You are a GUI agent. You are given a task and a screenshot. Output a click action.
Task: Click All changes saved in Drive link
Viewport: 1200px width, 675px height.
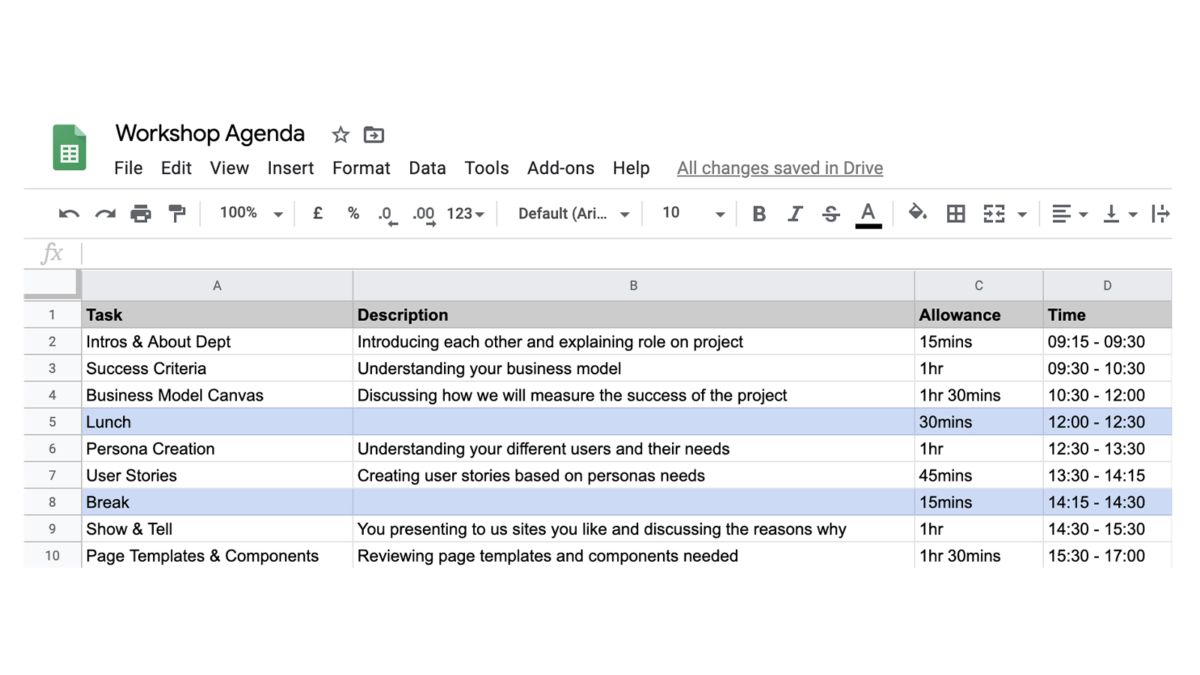(779, 168)
